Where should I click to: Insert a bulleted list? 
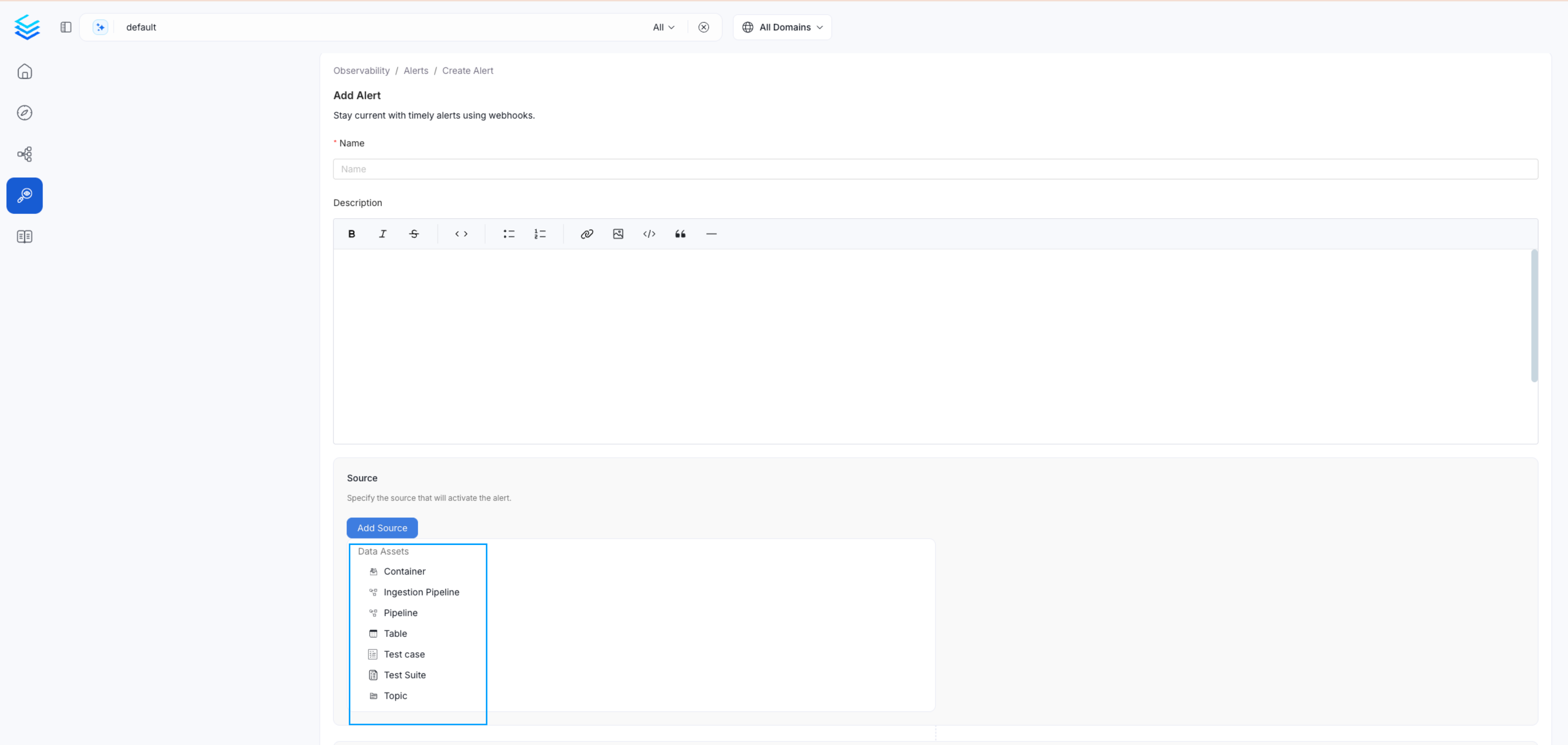509,234
